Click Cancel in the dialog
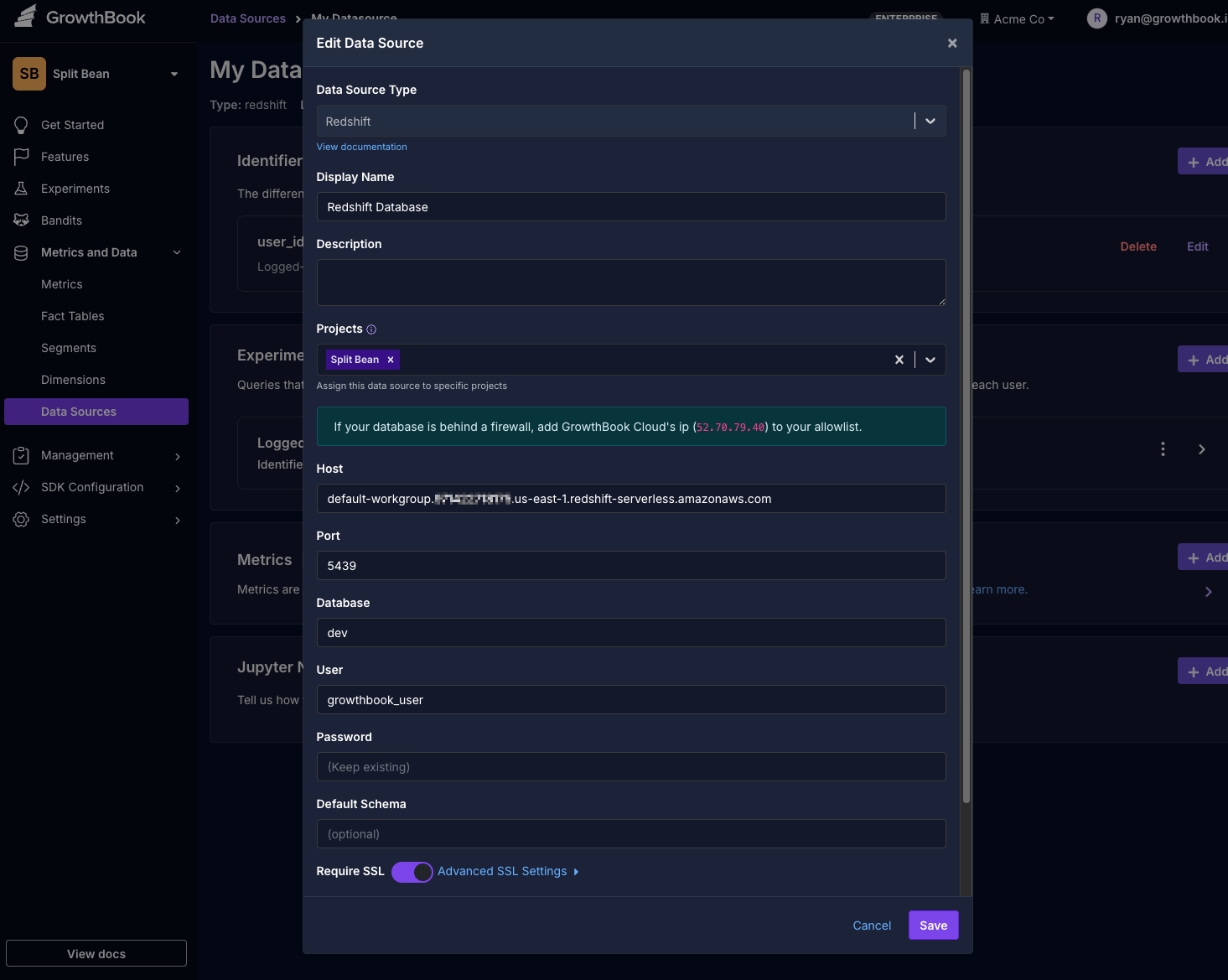 pos(872,926)
